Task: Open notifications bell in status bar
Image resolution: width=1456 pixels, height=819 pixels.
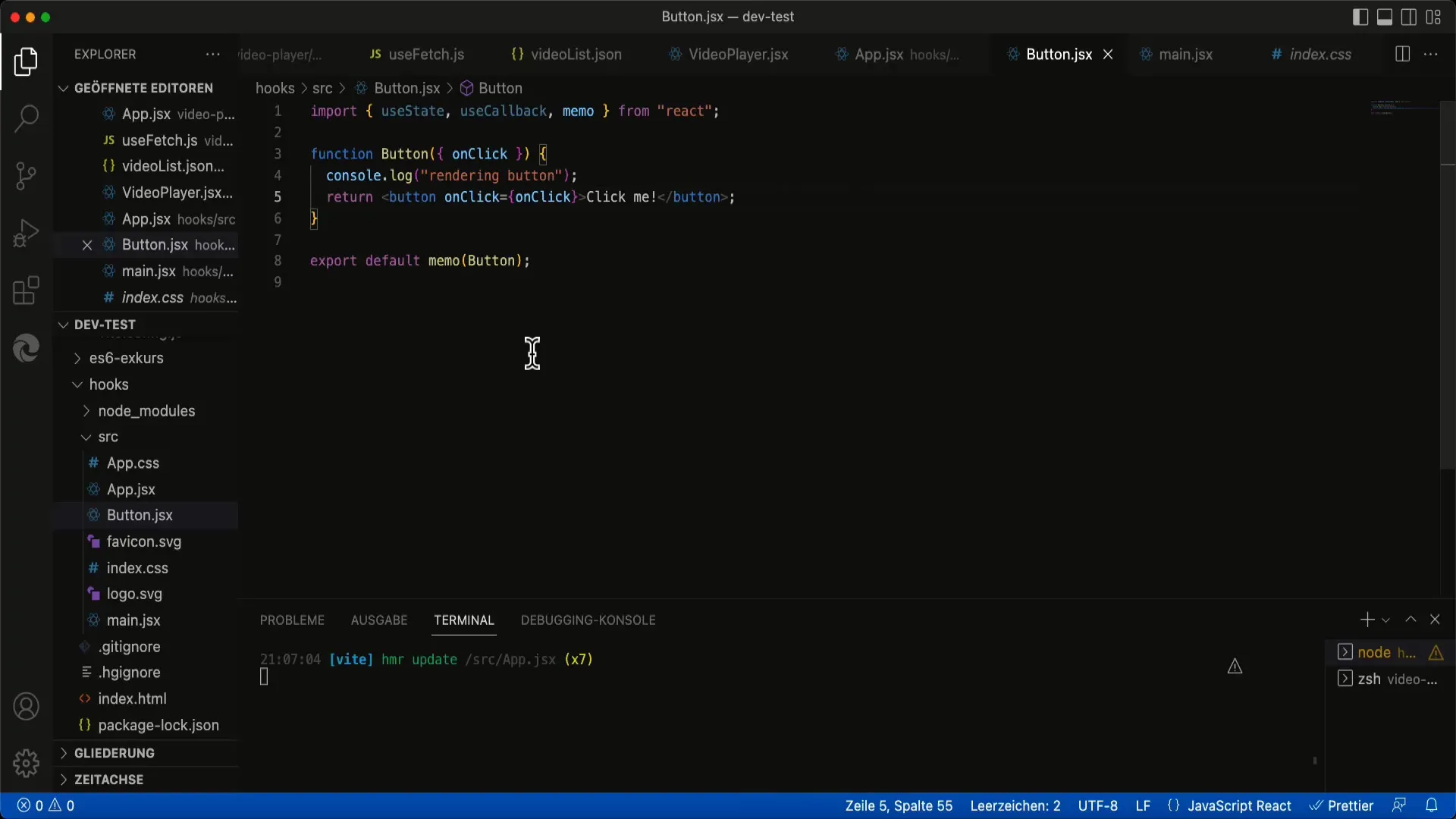Action: tap(1431, 805)
